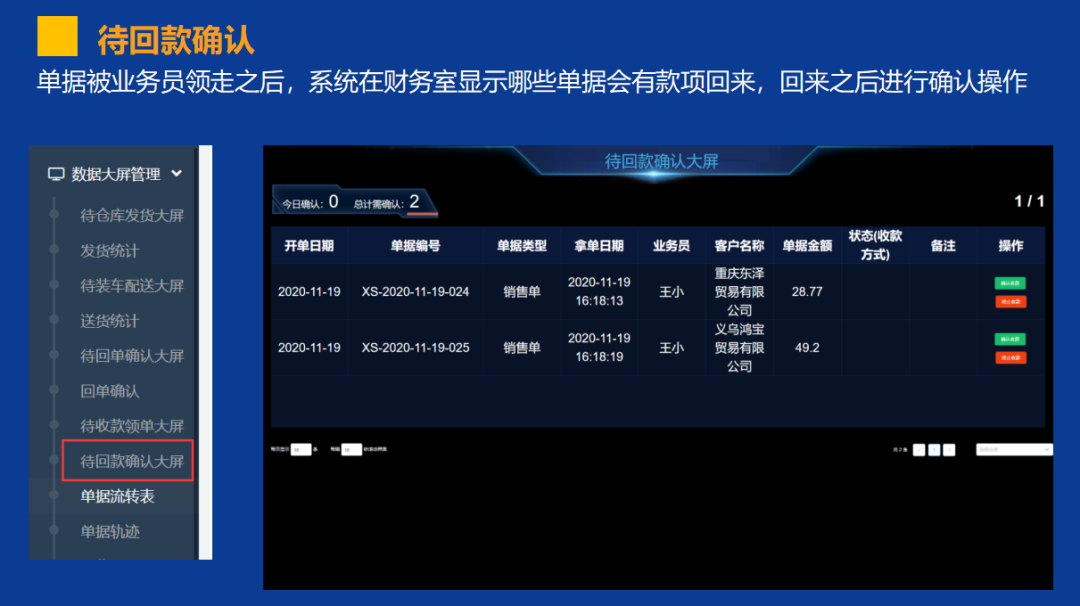Click the 单据金额 column header
Image resolution: width=1080 pixels, height=606 pixels.
[807, 246]
